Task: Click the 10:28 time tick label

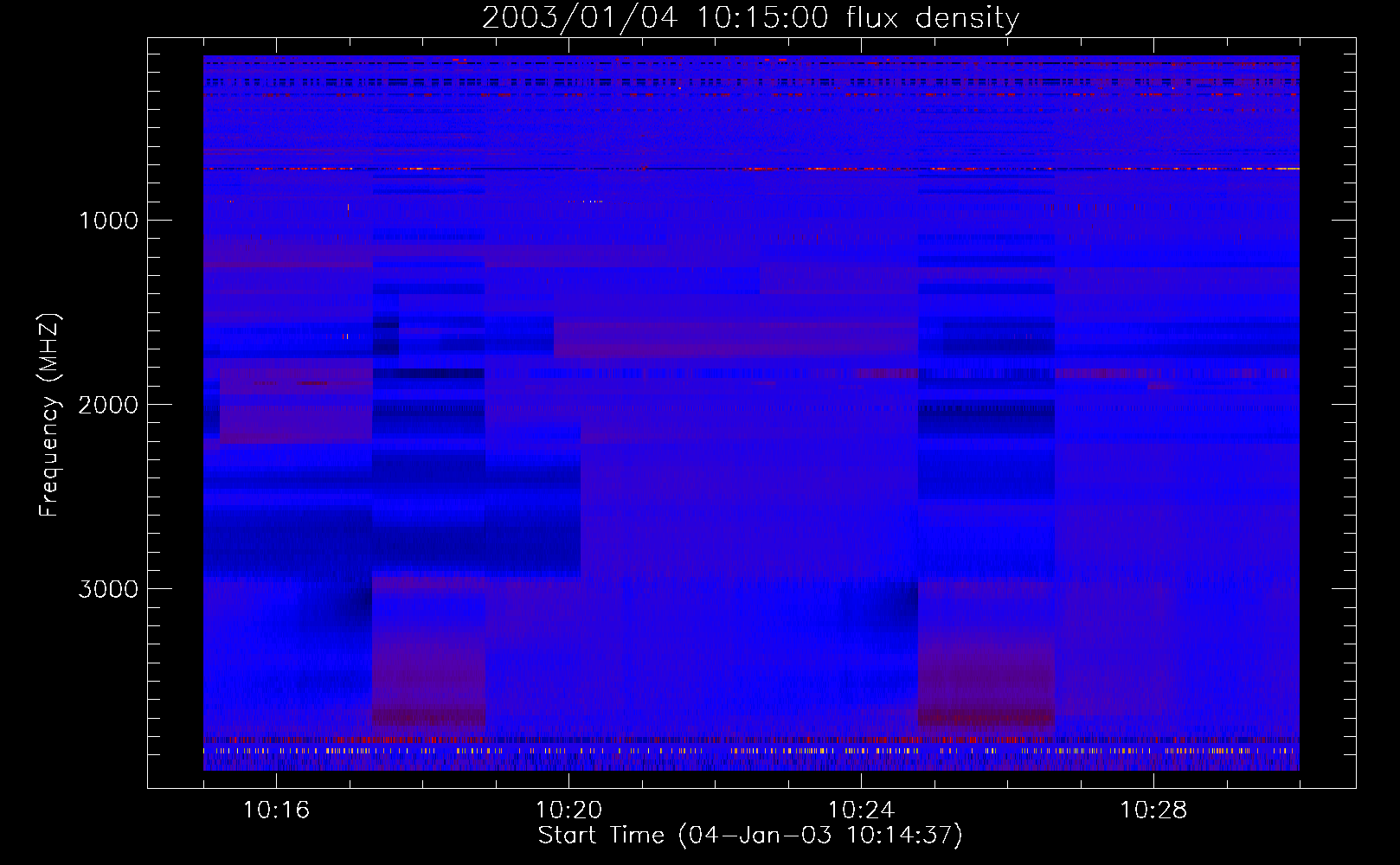Action: tap(1153, 811)
